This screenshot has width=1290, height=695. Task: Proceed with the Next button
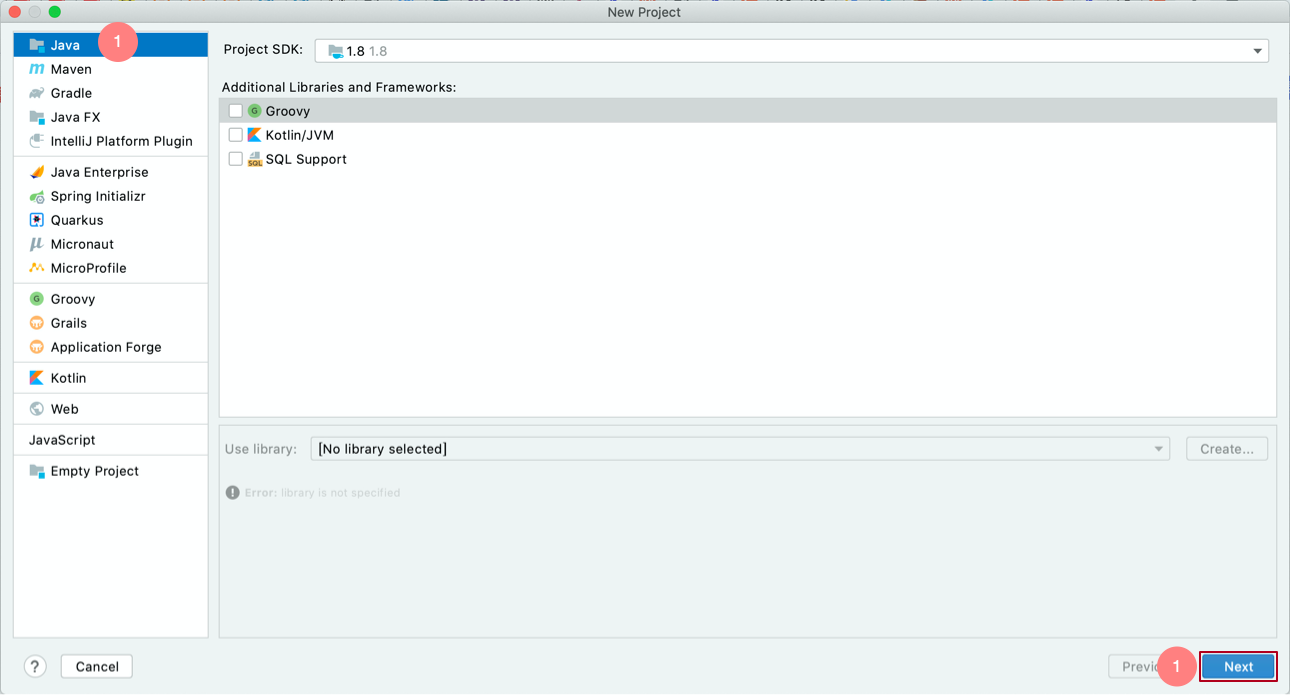coord(1238,667)
